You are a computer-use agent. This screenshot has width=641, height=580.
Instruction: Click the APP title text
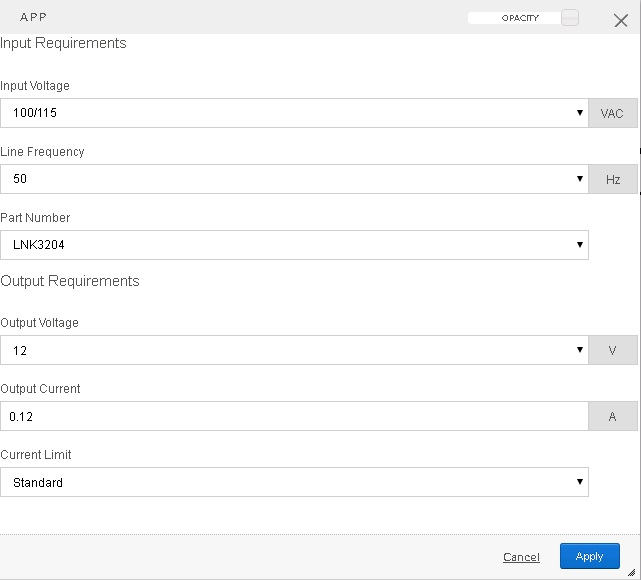(33, 17)
